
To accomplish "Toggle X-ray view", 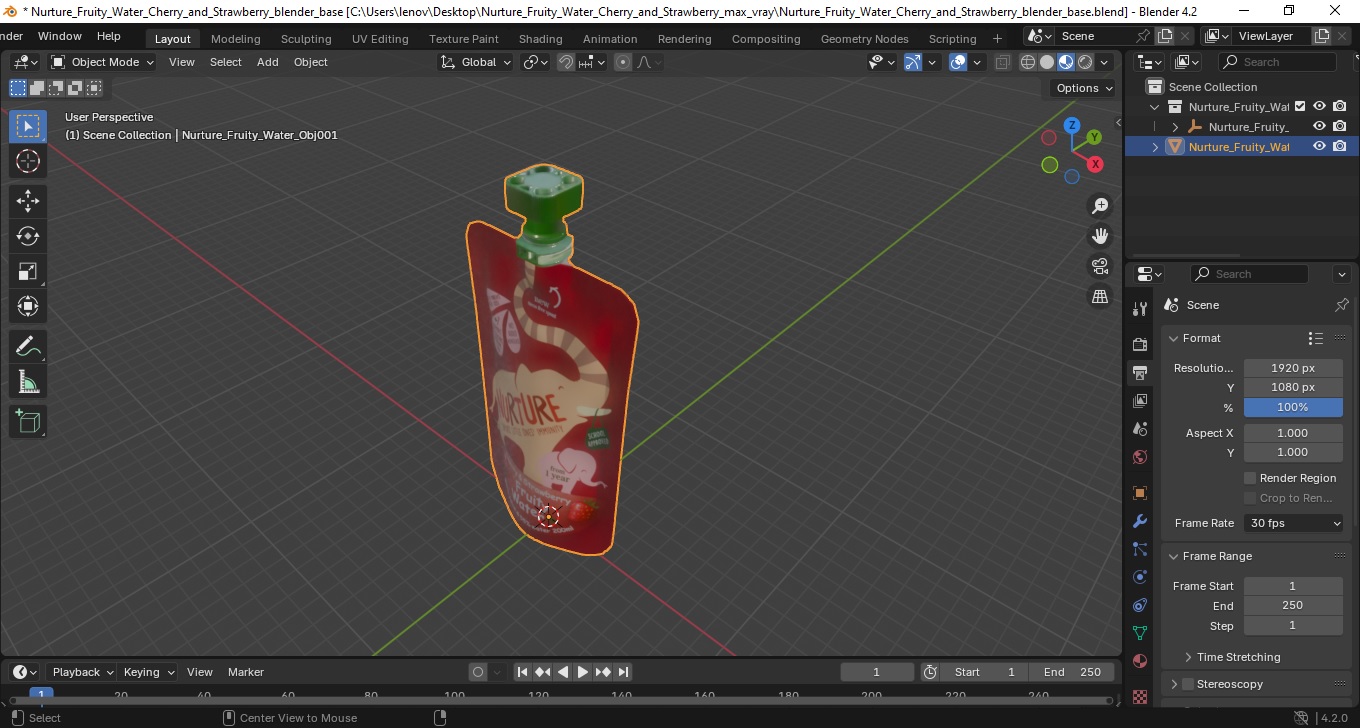I will (1003, 62).
